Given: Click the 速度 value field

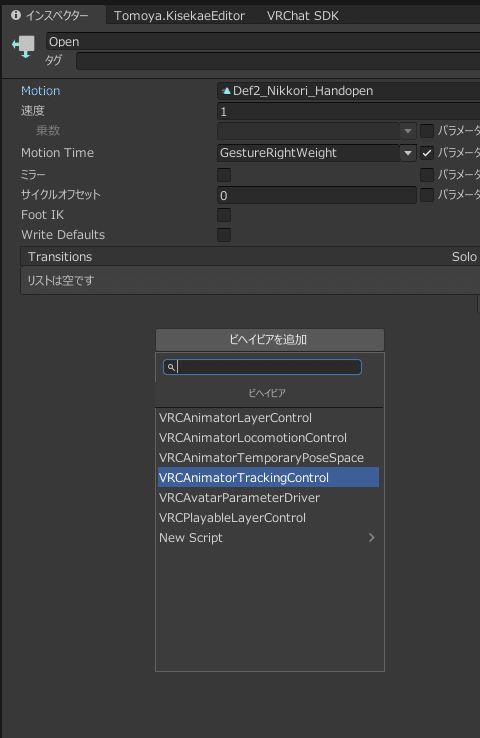Looking at the screenshot, I should click(349, 112).
